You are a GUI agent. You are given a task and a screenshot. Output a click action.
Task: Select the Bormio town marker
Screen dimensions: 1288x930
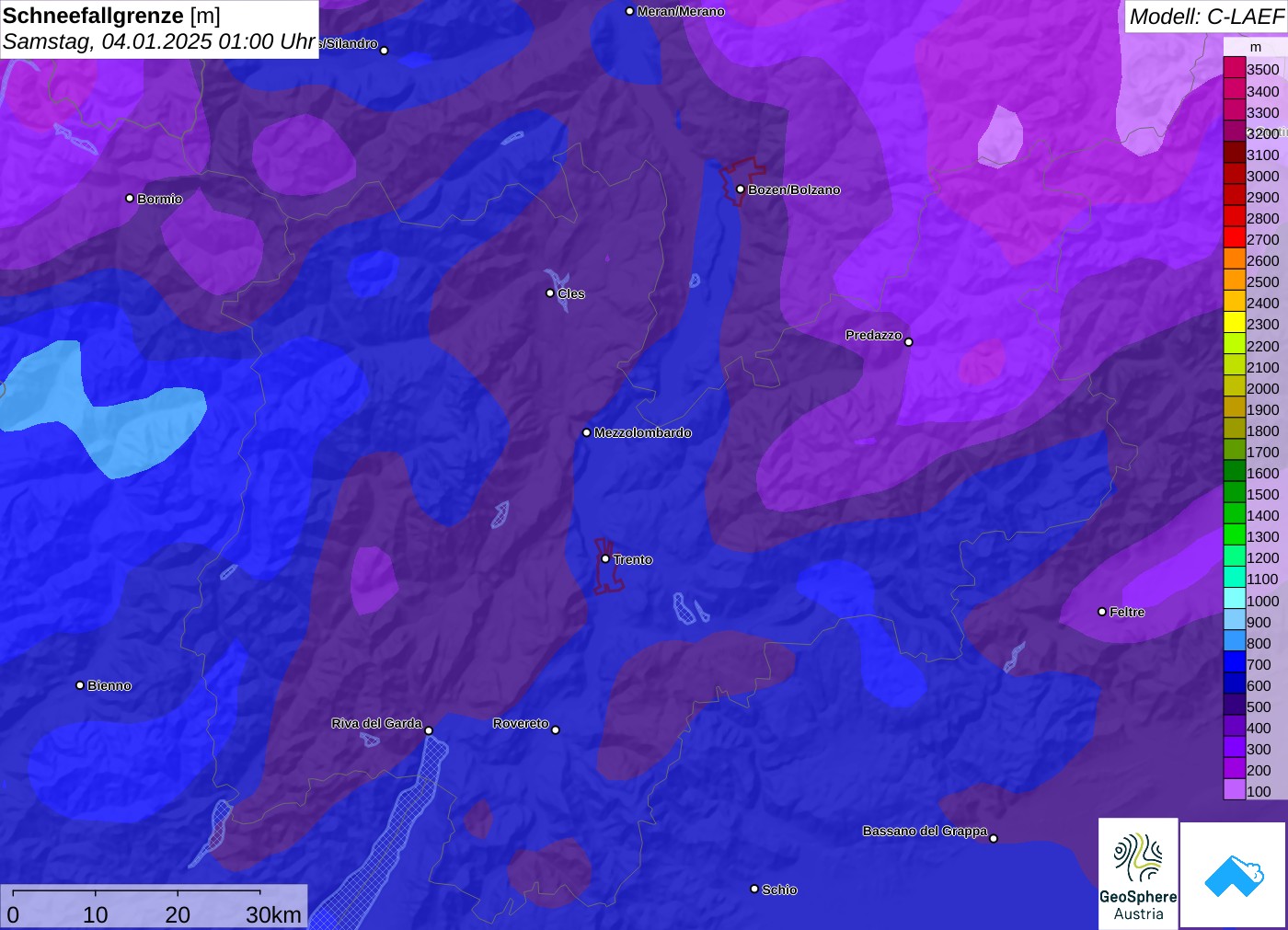click(x=130, y=198)
